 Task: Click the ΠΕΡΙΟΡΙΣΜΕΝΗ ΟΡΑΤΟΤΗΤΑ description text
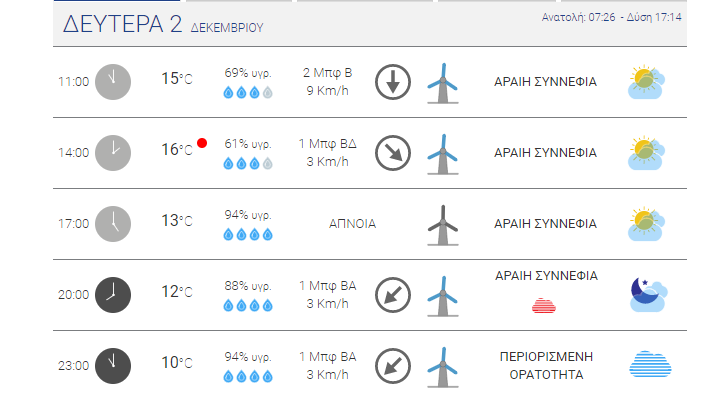[546, 366]
